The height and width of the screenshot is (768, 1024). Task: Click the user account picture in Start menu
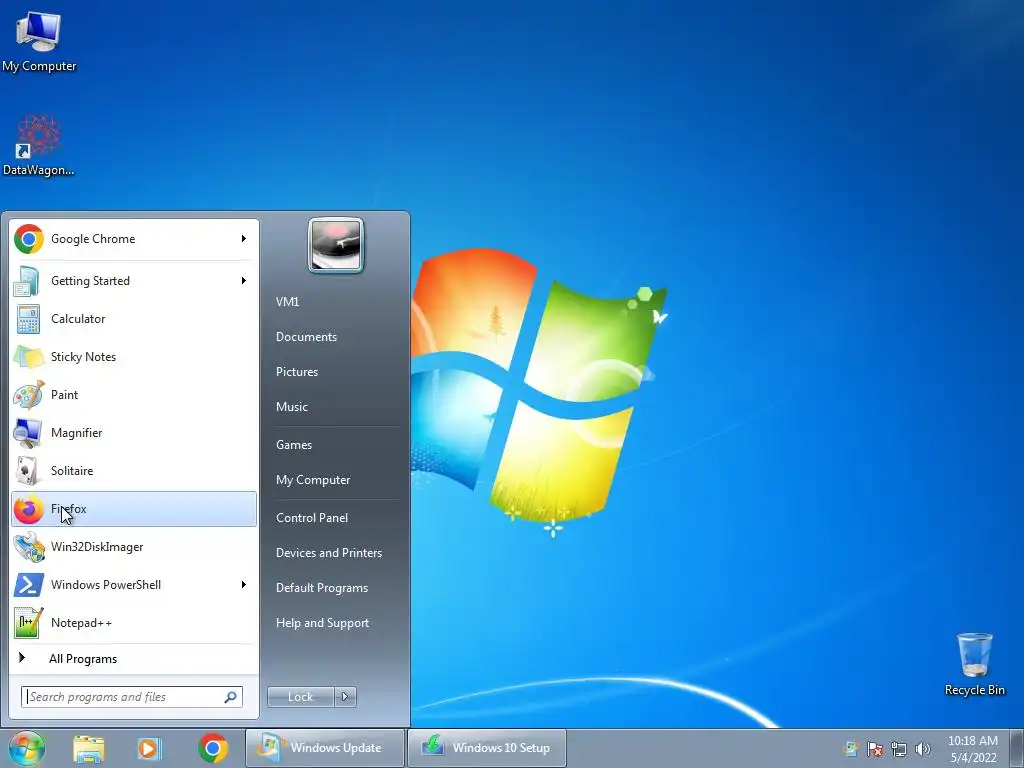336,245
